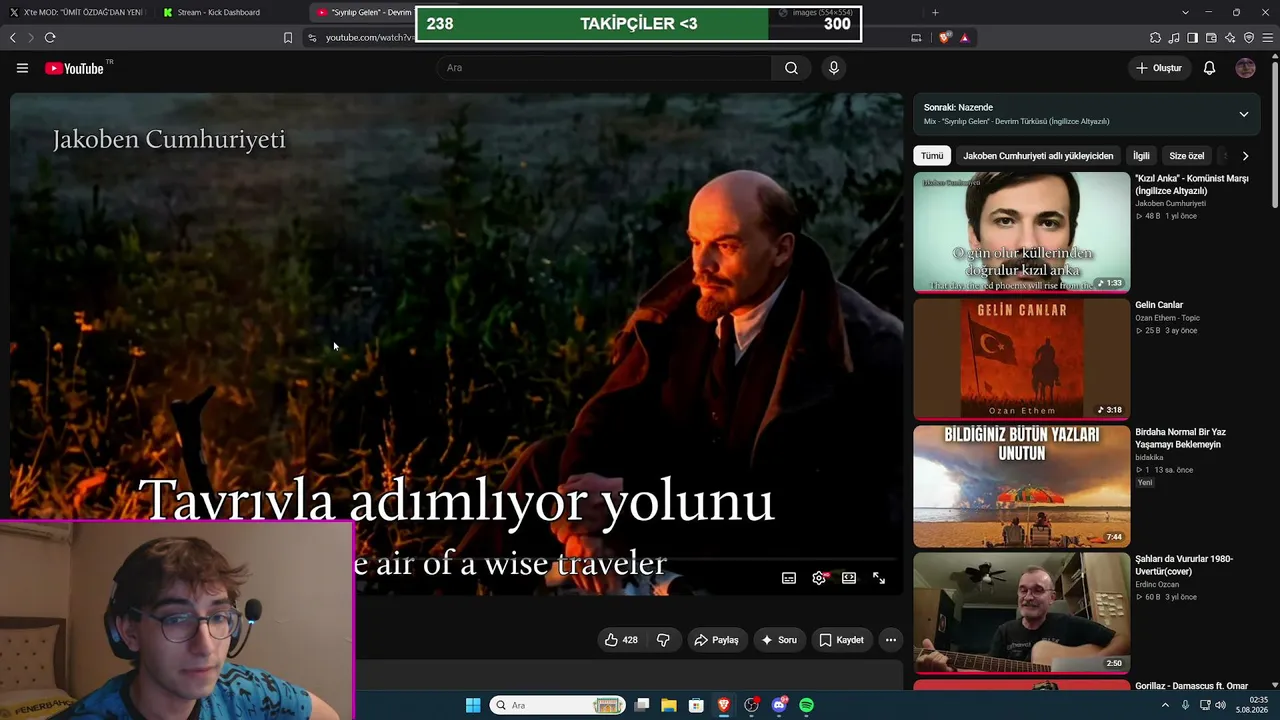Open the browser extensions puzzle icon

1155,38
